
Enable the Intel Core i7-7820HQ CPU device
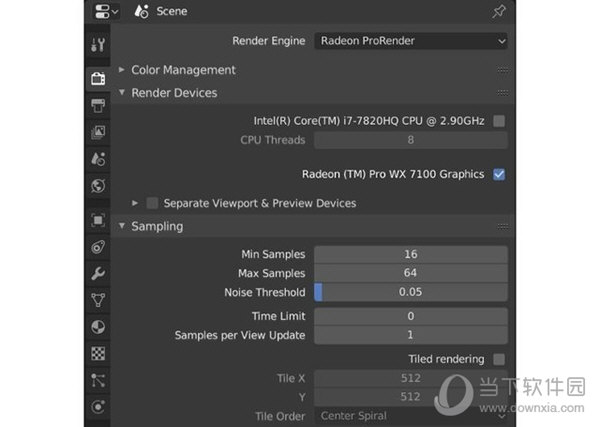click(x=499, y=121)
